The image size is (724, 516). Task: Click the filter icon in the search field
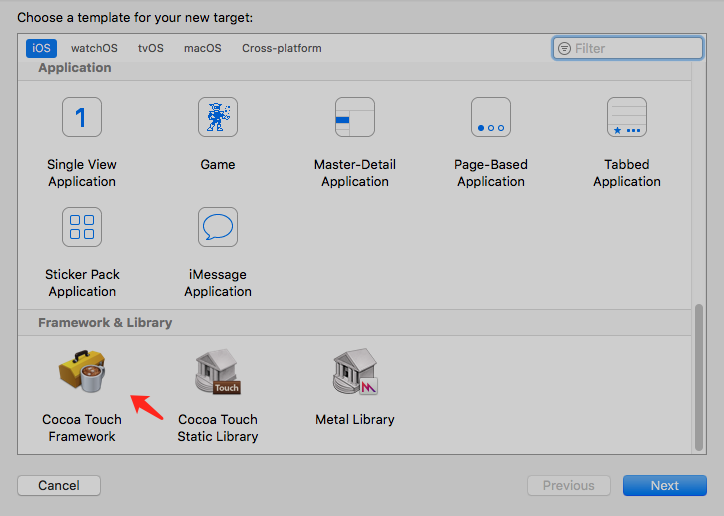point(564,48)
